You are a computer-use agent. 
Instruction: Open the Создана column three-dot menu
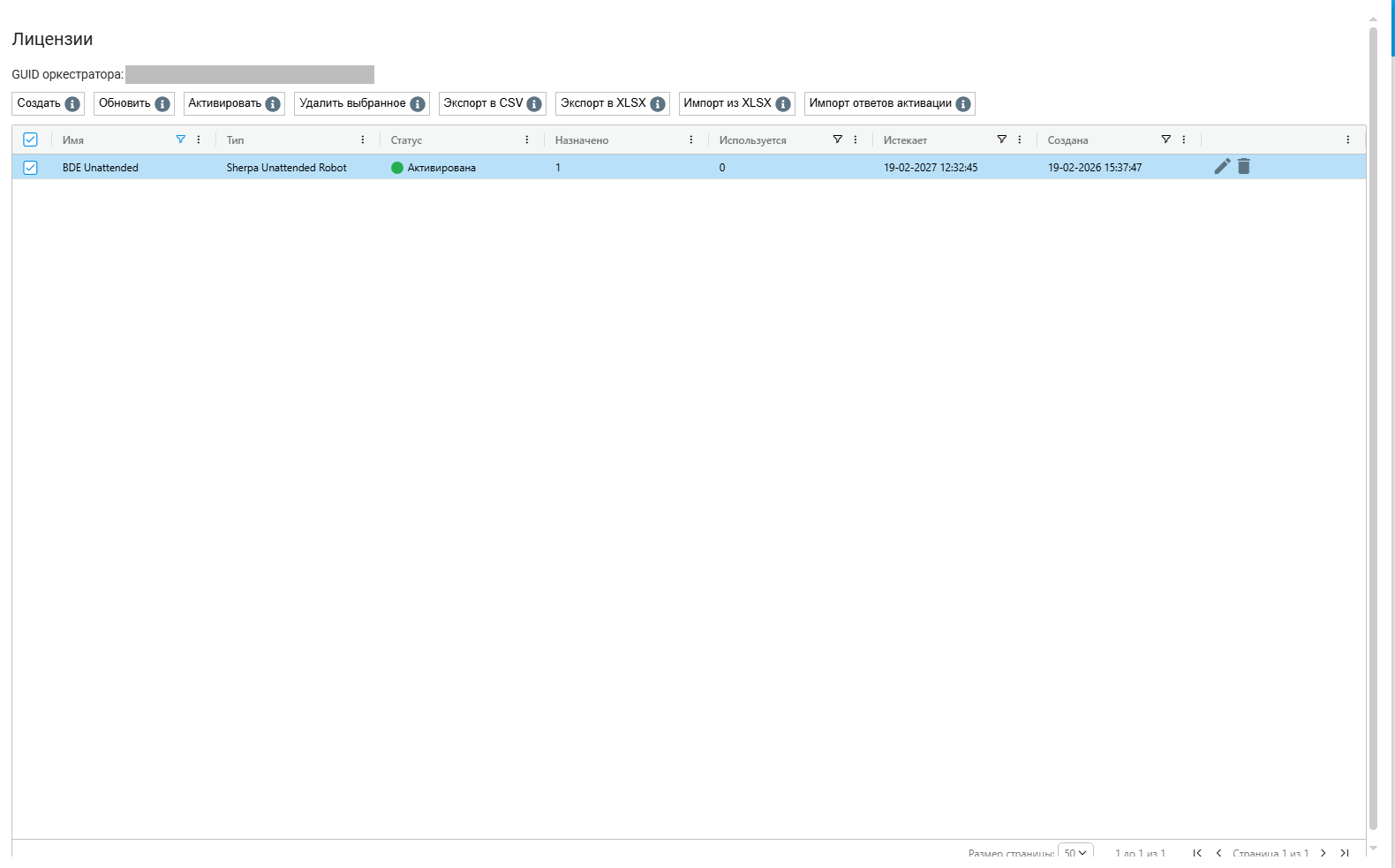[x=1184, y=140]
